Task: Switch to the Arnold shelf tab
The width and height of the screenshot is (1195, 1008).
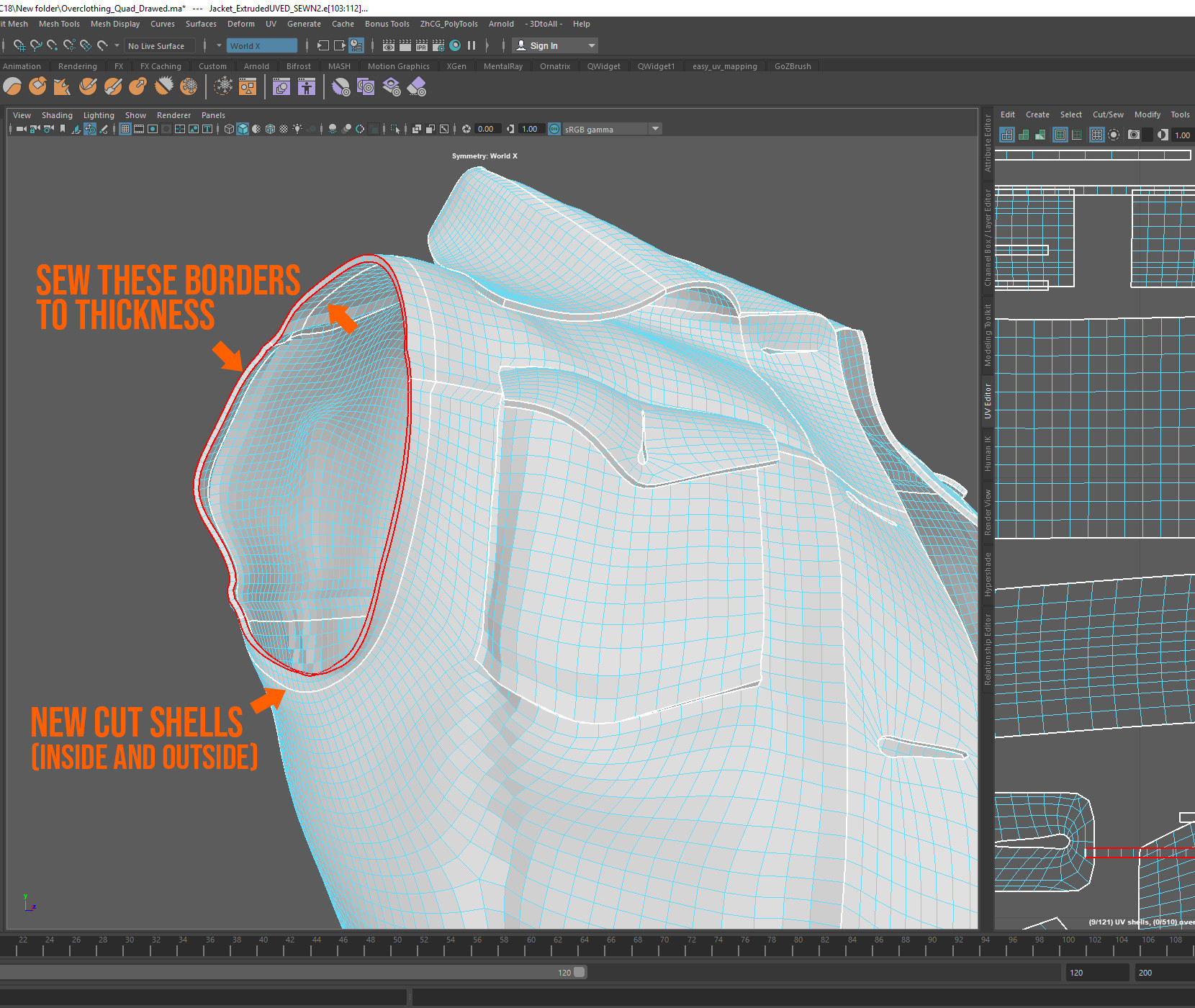Action: click(x=256, y=66)
